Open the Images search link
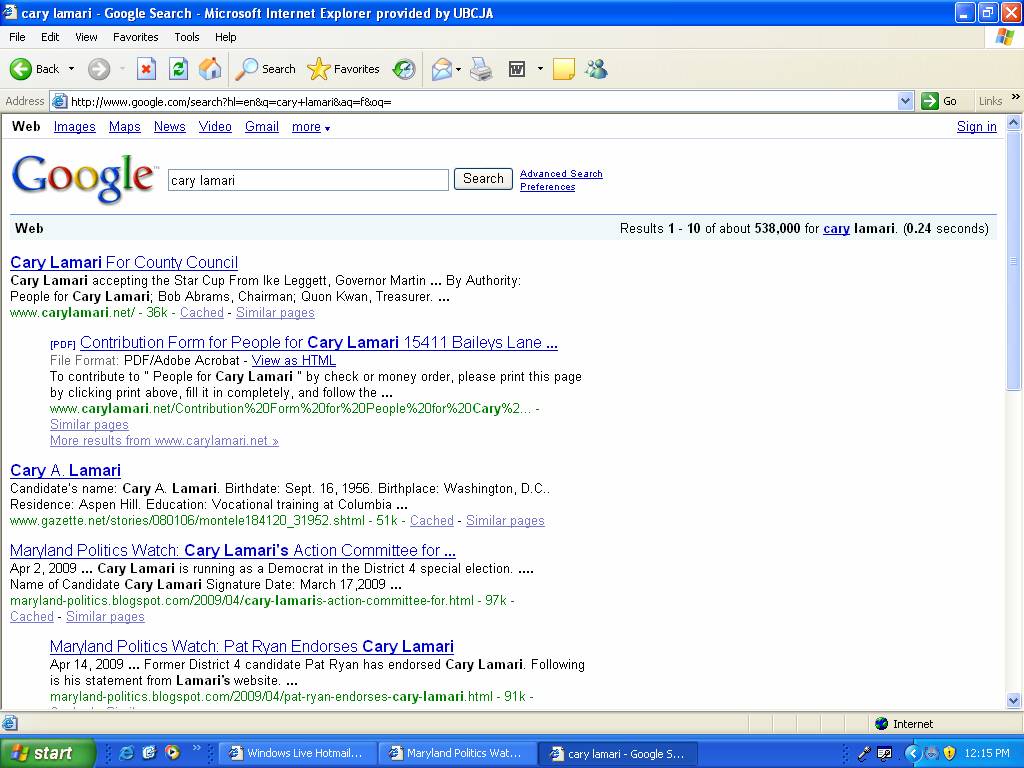1024x768 pixels. (x=74, y=127)
